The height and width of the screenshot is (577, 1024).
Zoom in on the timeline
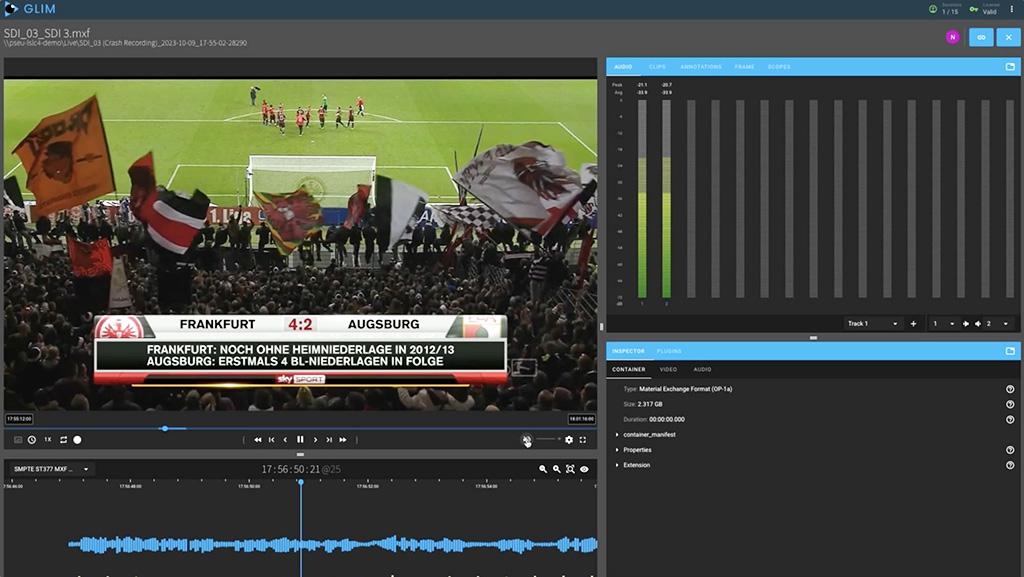[543, 469]
